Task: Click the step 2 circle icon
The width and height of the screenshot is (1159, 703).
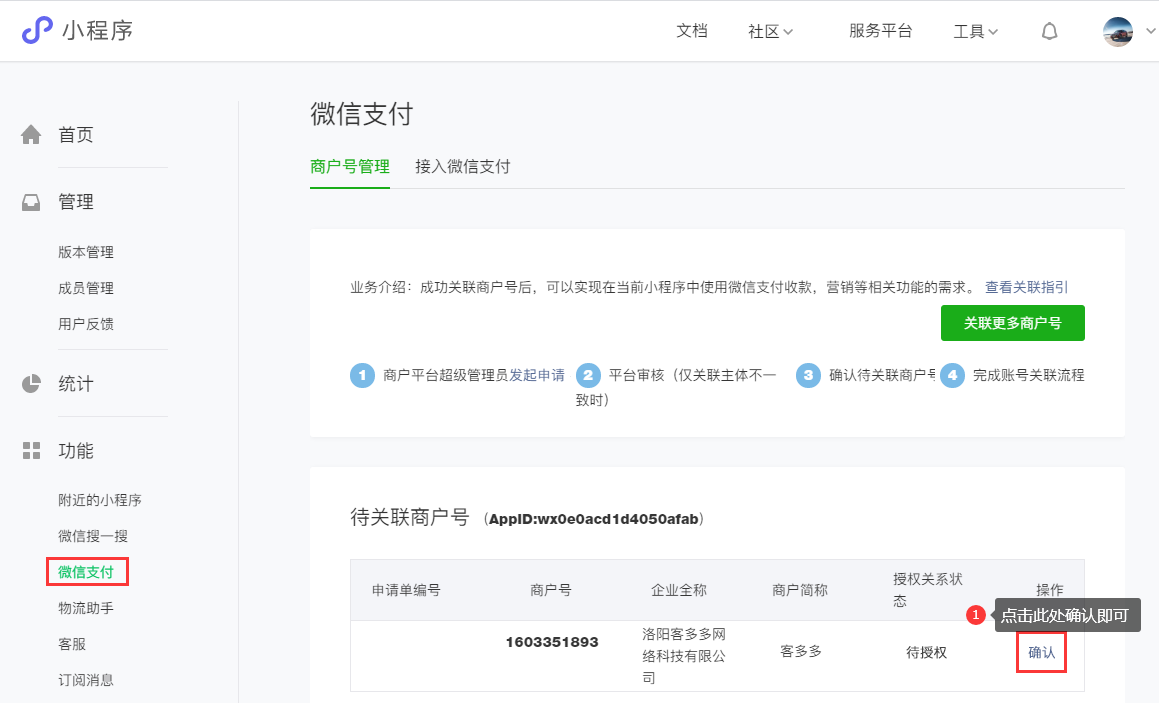Action: coord(588,375)
